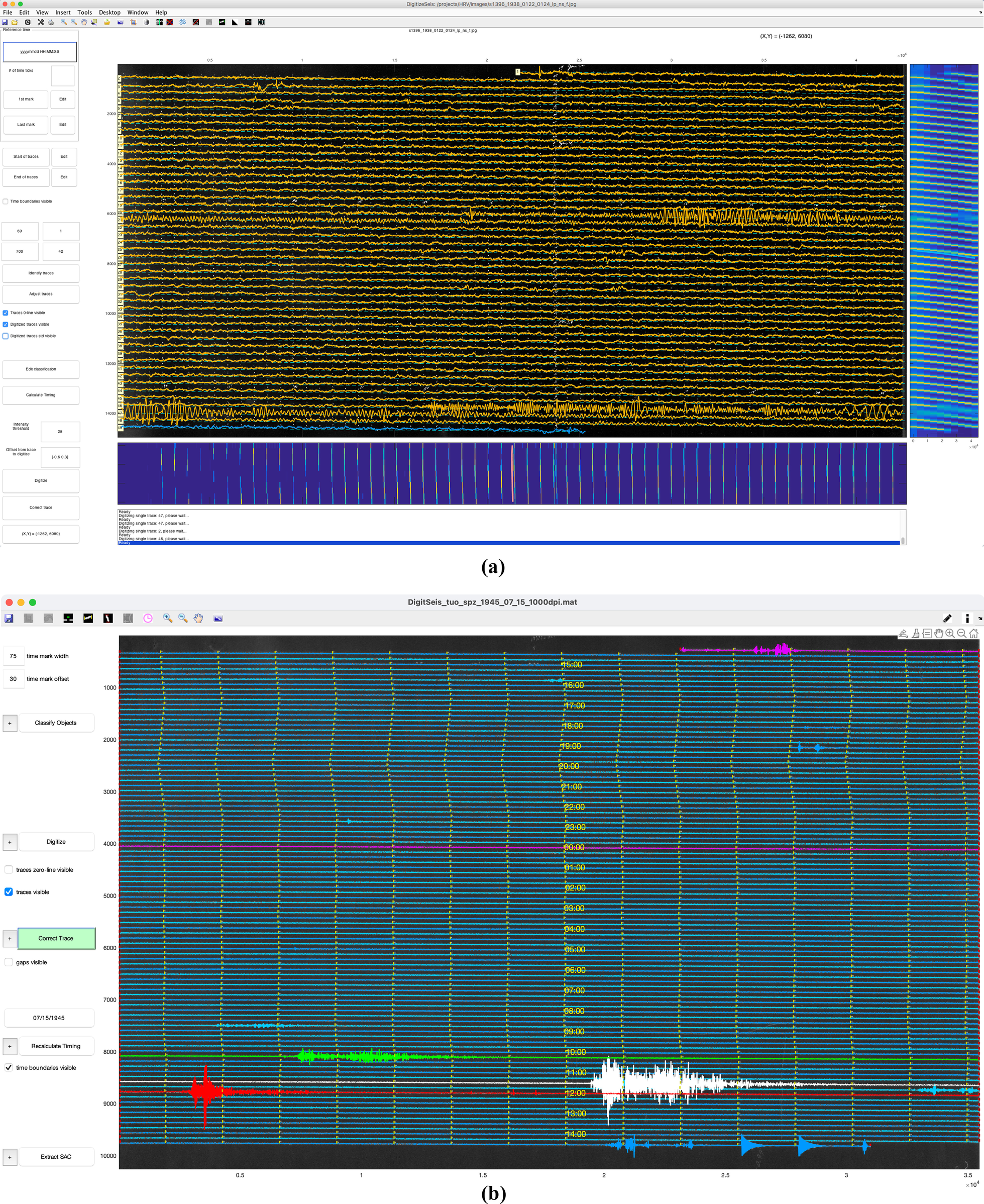Select zoom-in magnifier in DigitSeis lower toolbar
The width and height of the screenshot is (984, 1204).
(168, 618)
